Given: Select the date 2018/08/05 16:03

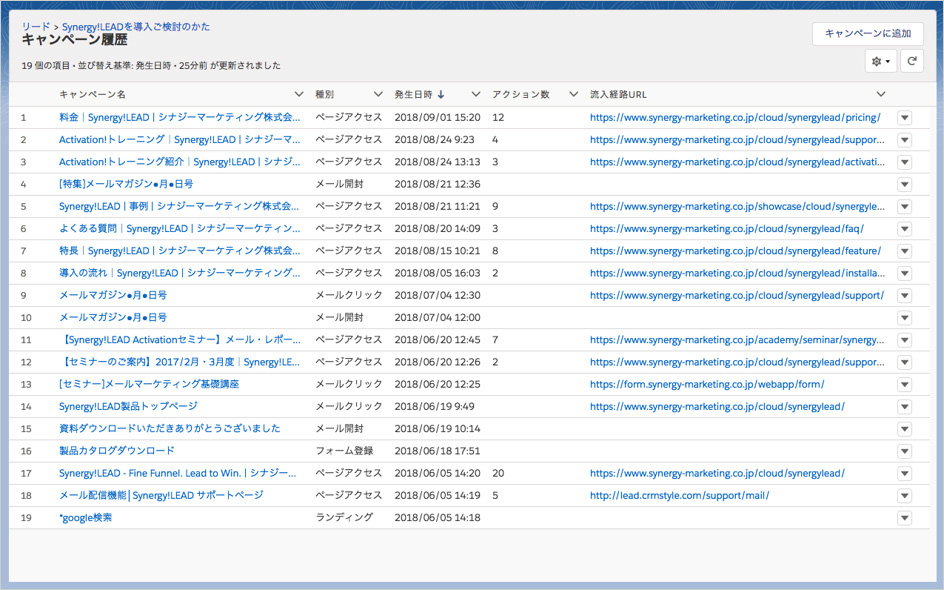Looking at the screenshot, I should (x=438, y=273).
